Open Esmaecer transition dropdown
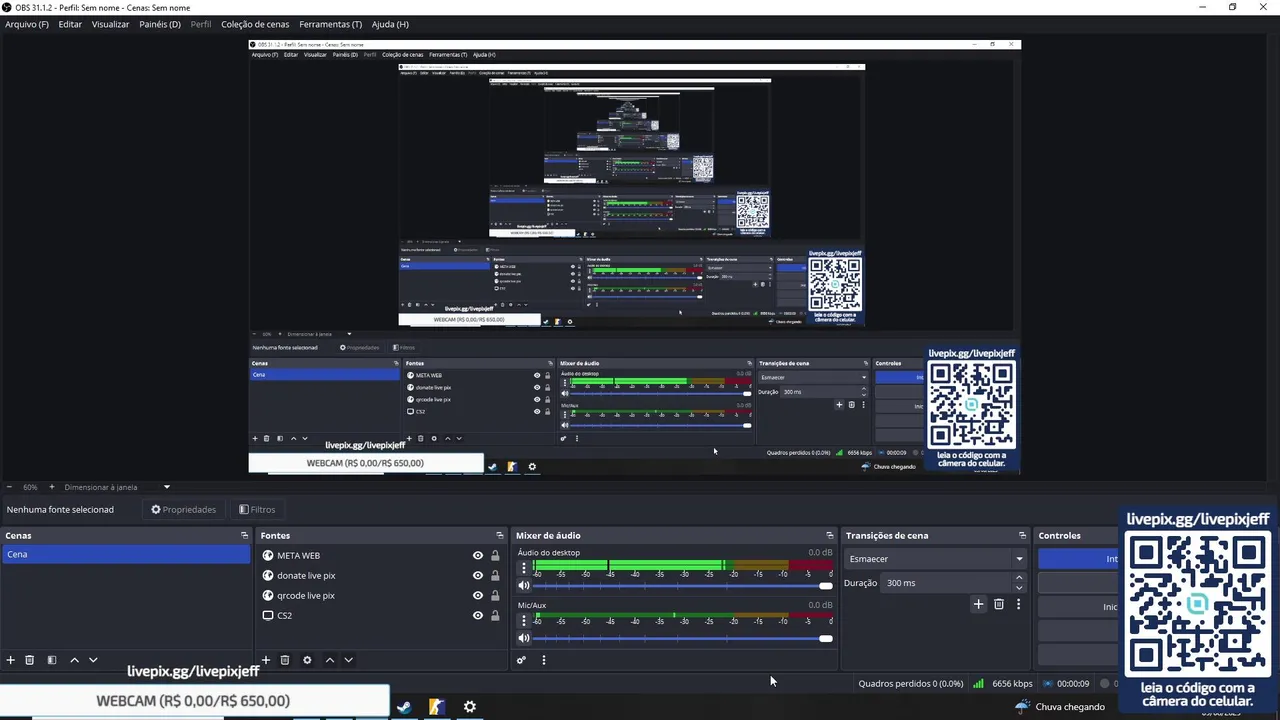 point(936,559)
